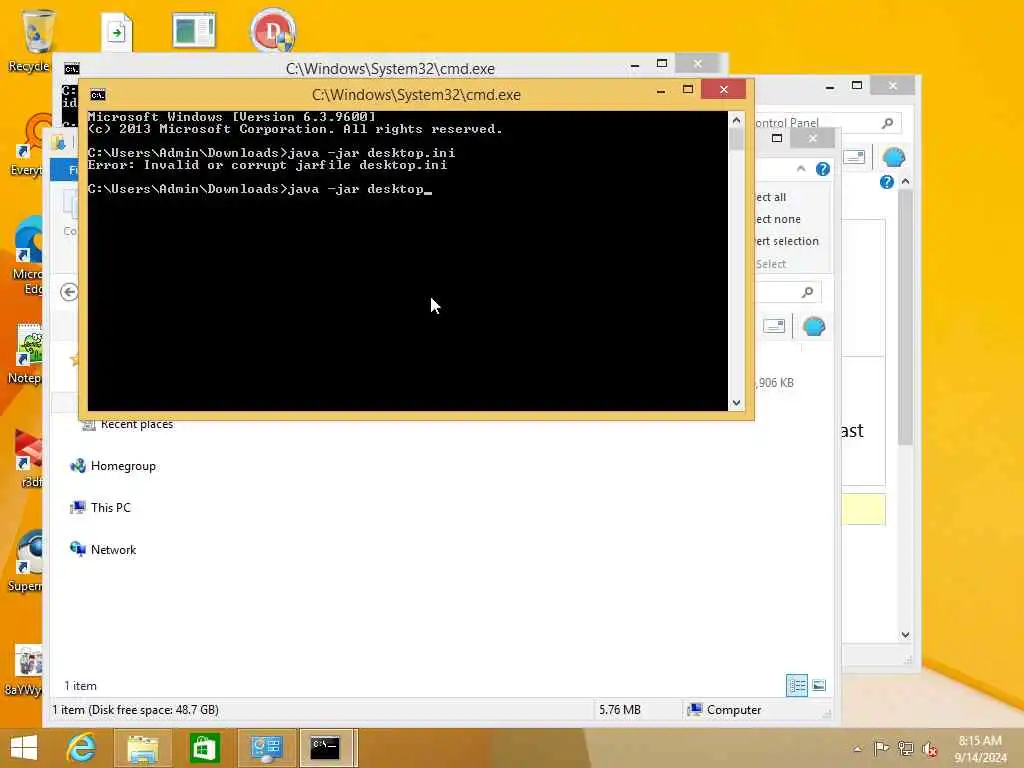Screen dimensions: 1024x768
Task: Choose Select none in the Explorer ribbon
Action: pyautogui.click(x=777, y=219)
